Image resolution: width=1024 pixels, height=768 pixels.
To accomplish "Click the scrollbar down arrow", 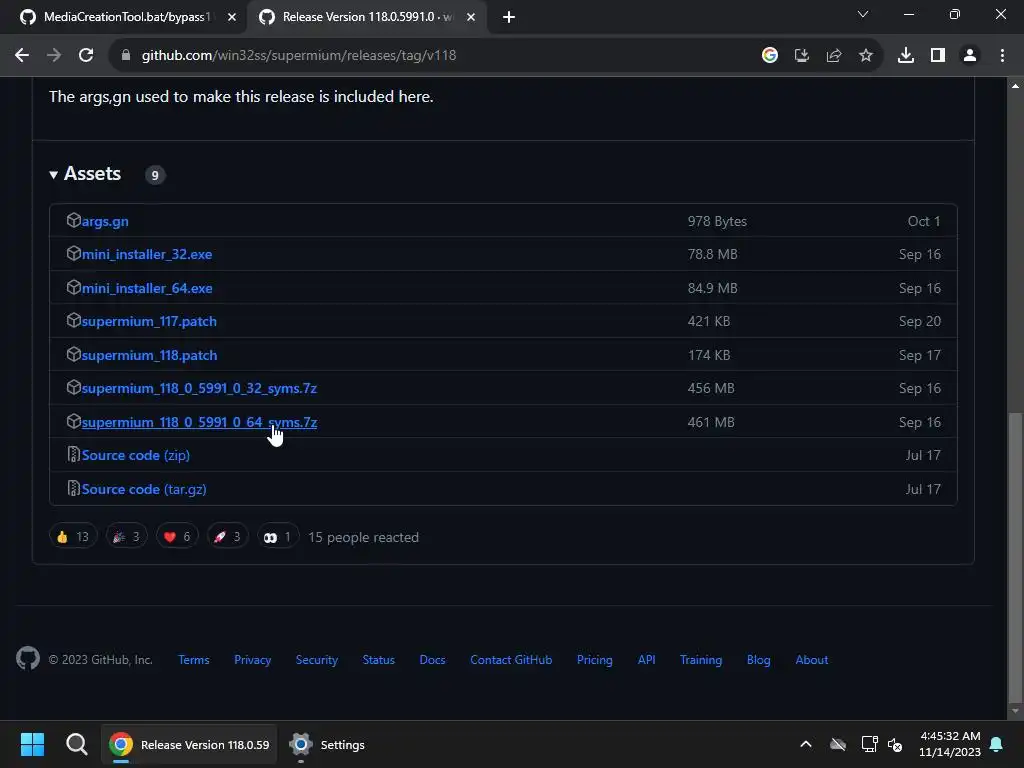I will [x=1015, y=711].
